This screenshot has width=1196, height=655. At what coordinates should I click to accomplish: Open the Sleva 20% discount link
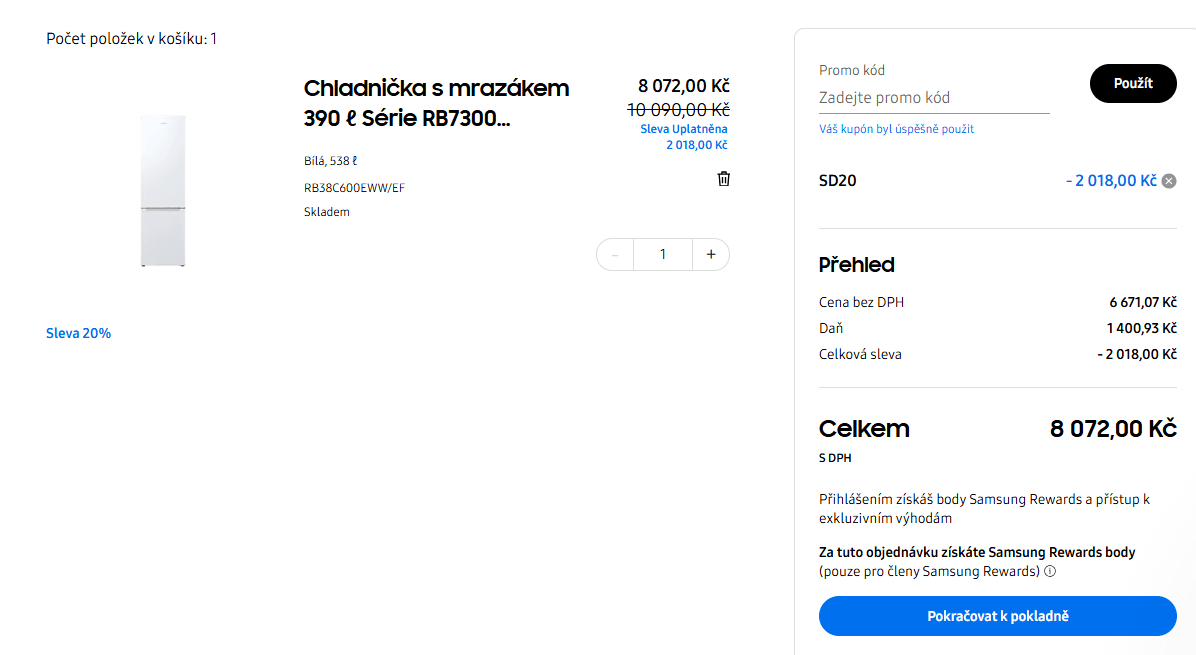click(78, 333)
